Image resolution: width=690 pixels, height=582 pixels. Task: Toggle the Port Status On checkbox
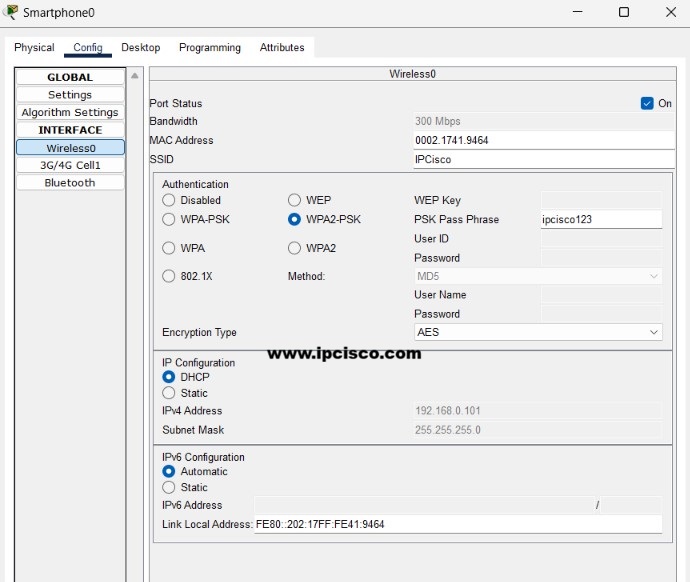[x=647, y=103]
